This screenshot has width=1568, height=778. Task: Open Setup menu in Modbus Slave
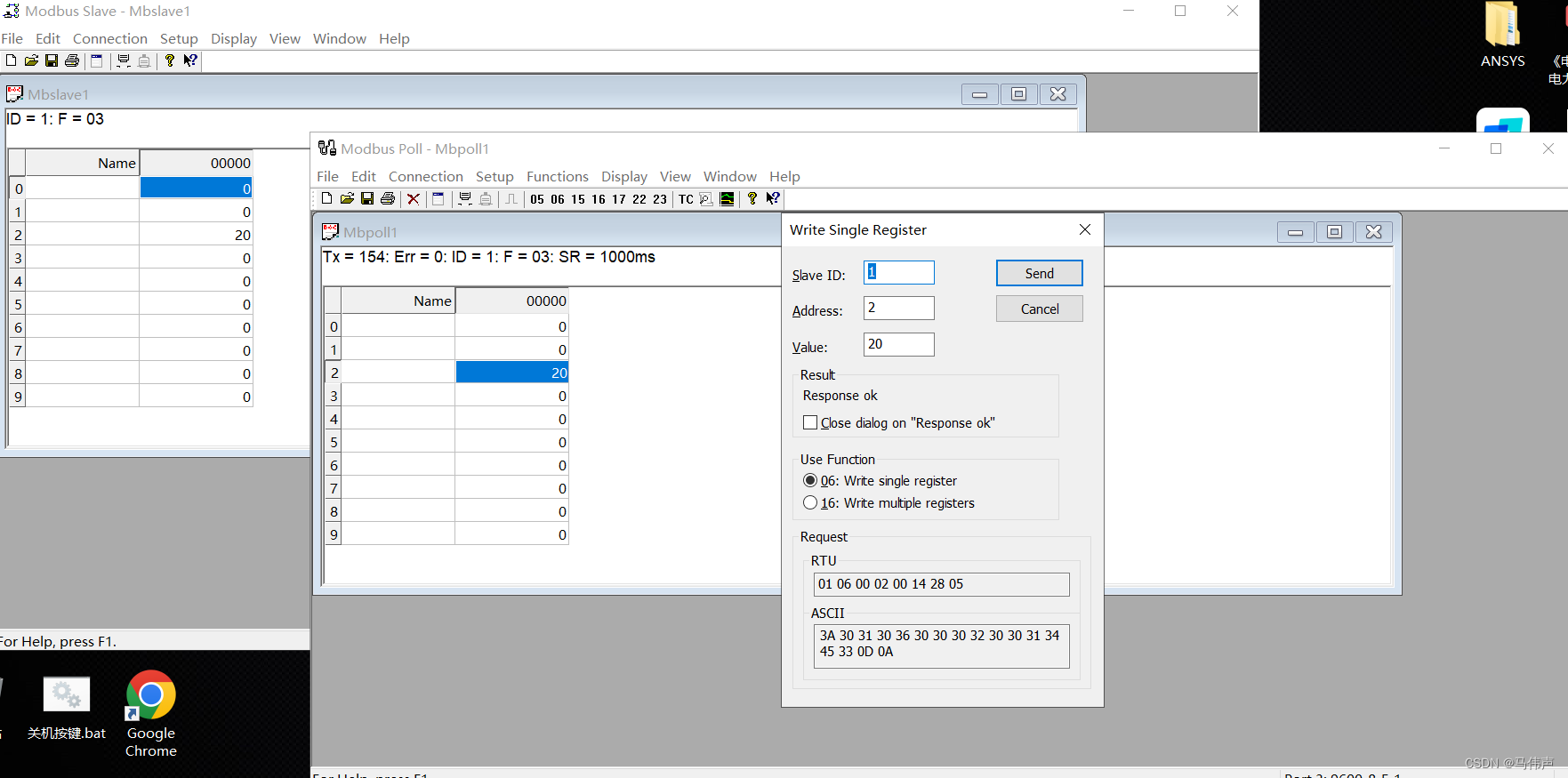[179, 38]
